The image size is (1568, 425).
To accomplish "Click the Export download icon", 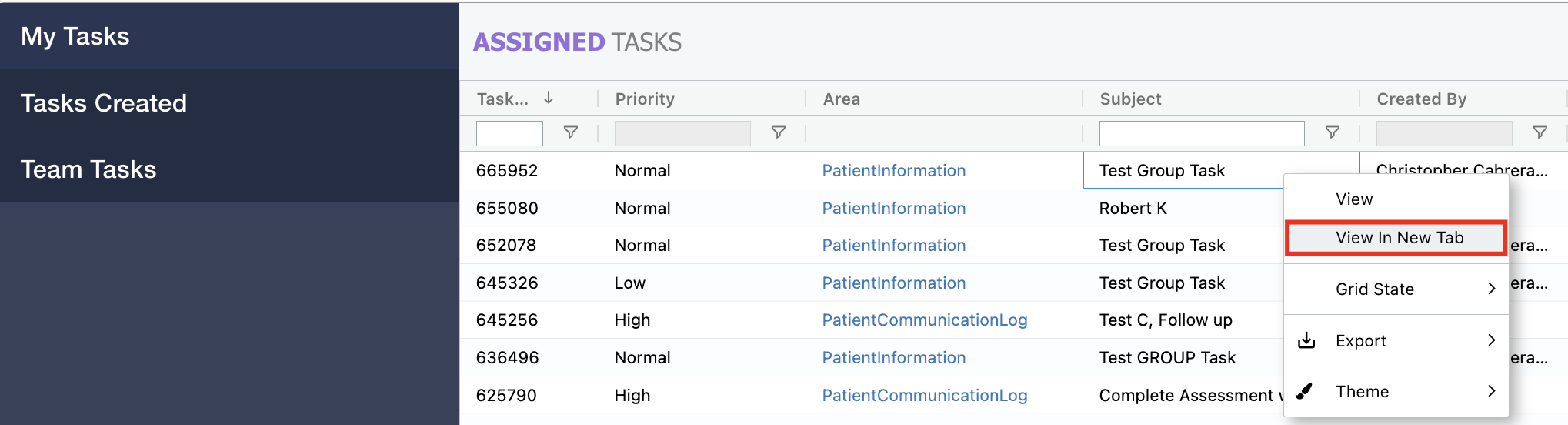I will [1306, 340].
